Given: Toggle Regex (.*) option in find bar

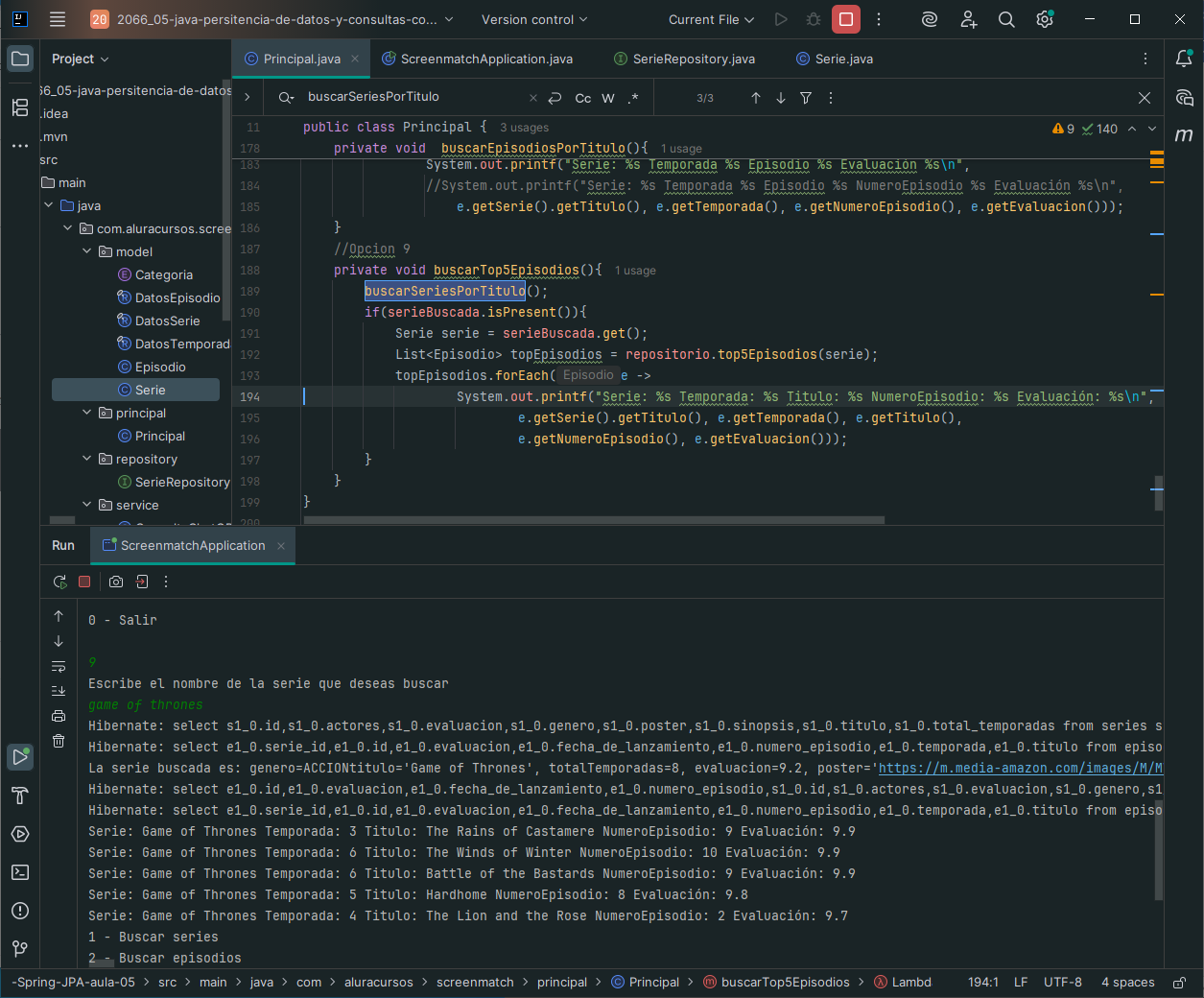Looking at the screenshot, I should 633,98.
